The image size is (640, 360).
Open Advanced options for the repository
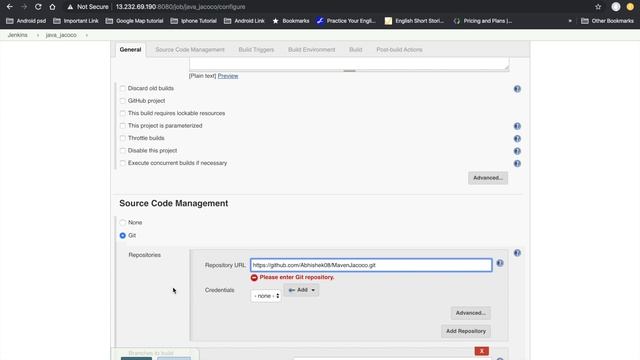pyautogui.click(x=471, y=313)
